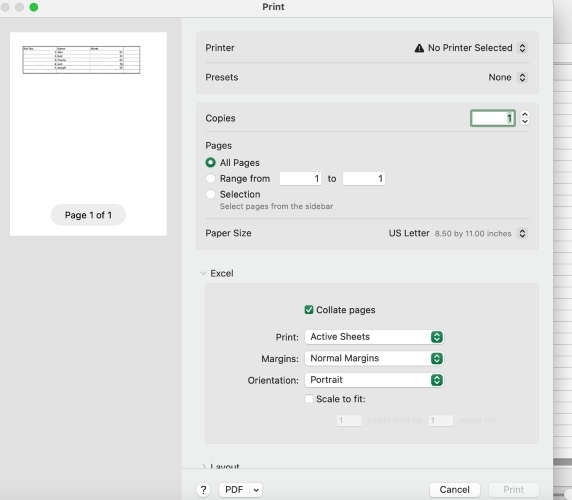Click the Cancel button
Image resolution: width=572 pixels, height=500 pixels.
[x=455, y=489]
